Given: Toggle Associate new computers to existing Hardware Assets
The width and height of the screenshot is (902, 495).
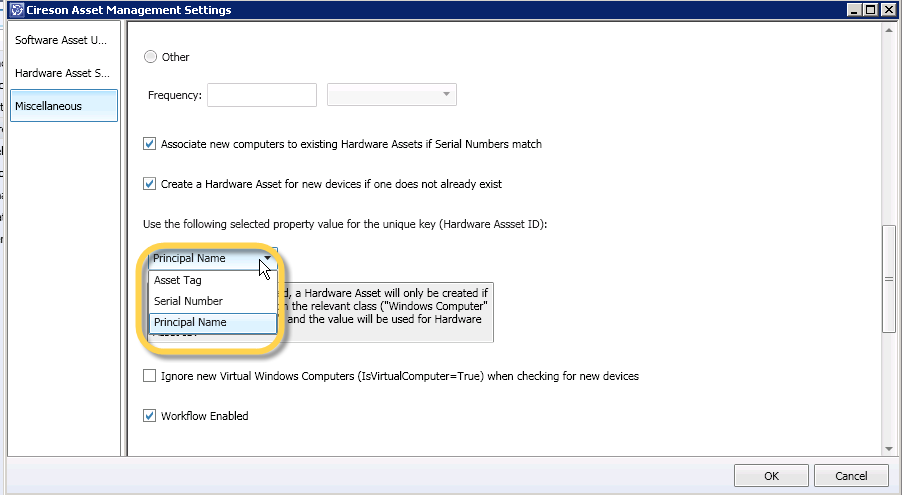Looking at the screenshot, I should 151,144.
